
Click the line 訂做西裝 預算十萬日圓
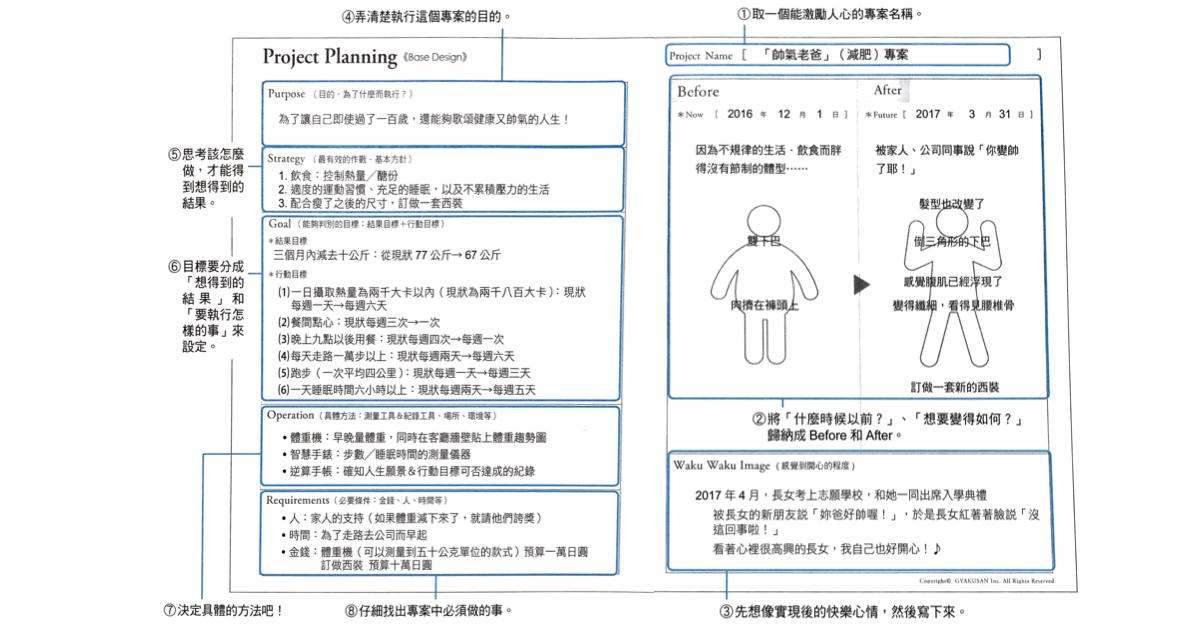376,565
